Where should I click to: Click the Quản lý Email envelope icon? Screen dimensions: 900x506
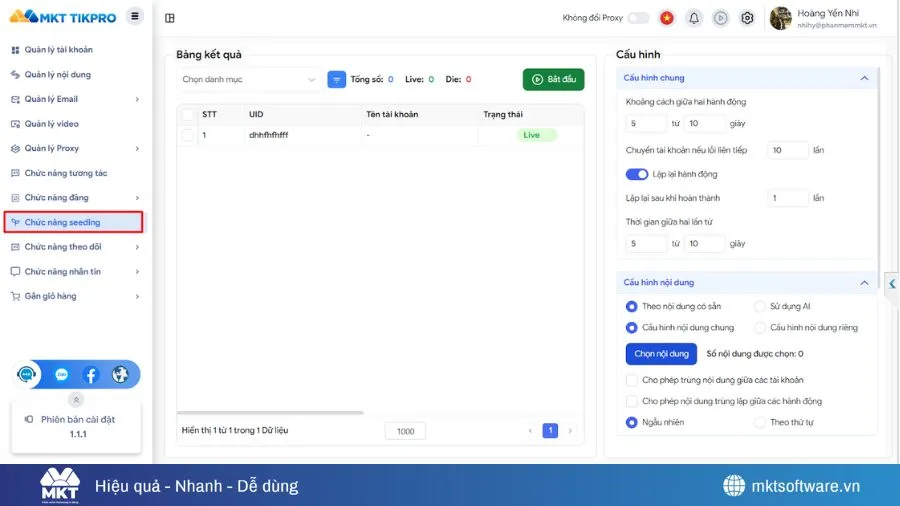point(15,99)
